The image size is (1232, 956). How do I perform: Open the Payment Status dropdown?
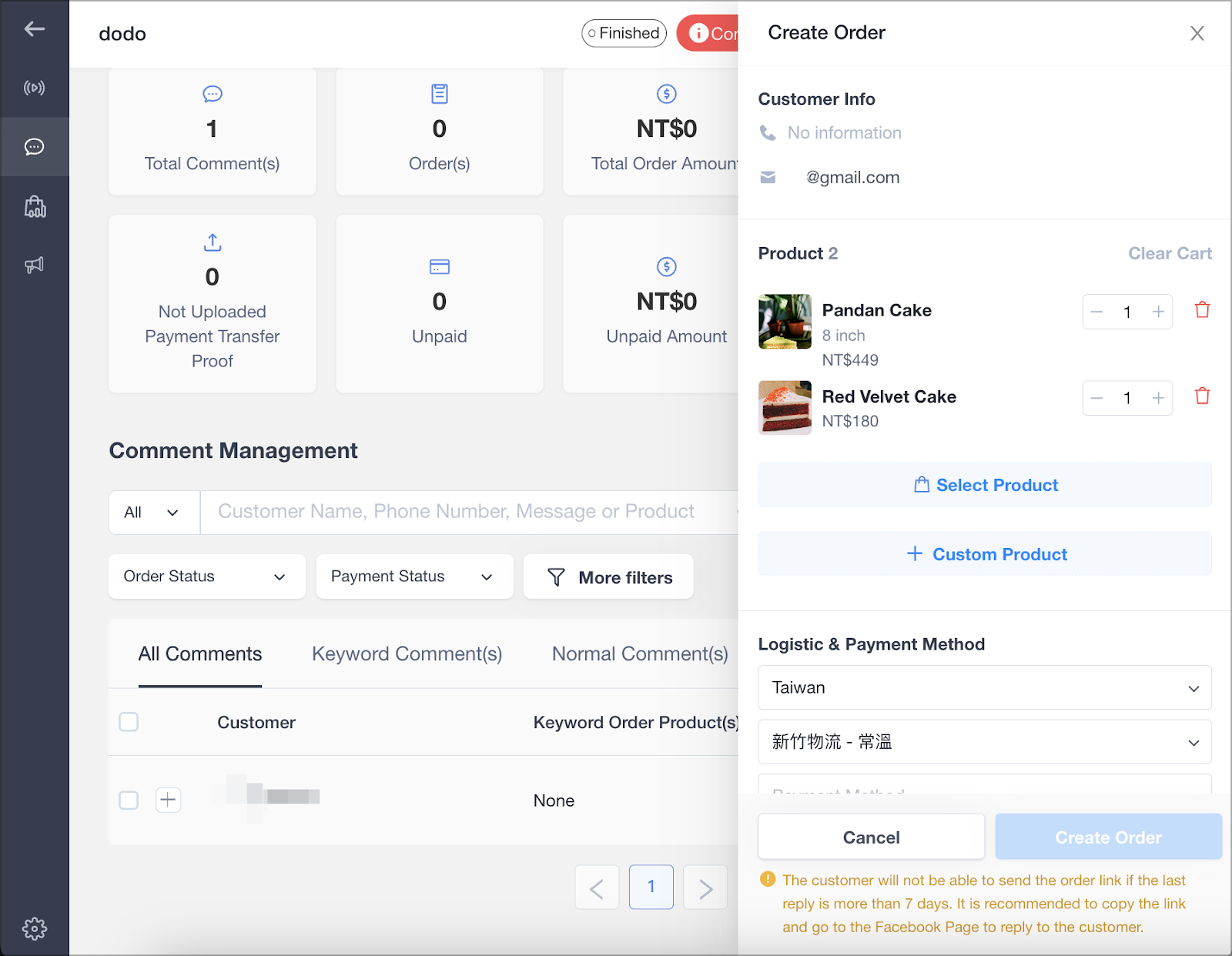pyautogui.click(x=414, y=577)
